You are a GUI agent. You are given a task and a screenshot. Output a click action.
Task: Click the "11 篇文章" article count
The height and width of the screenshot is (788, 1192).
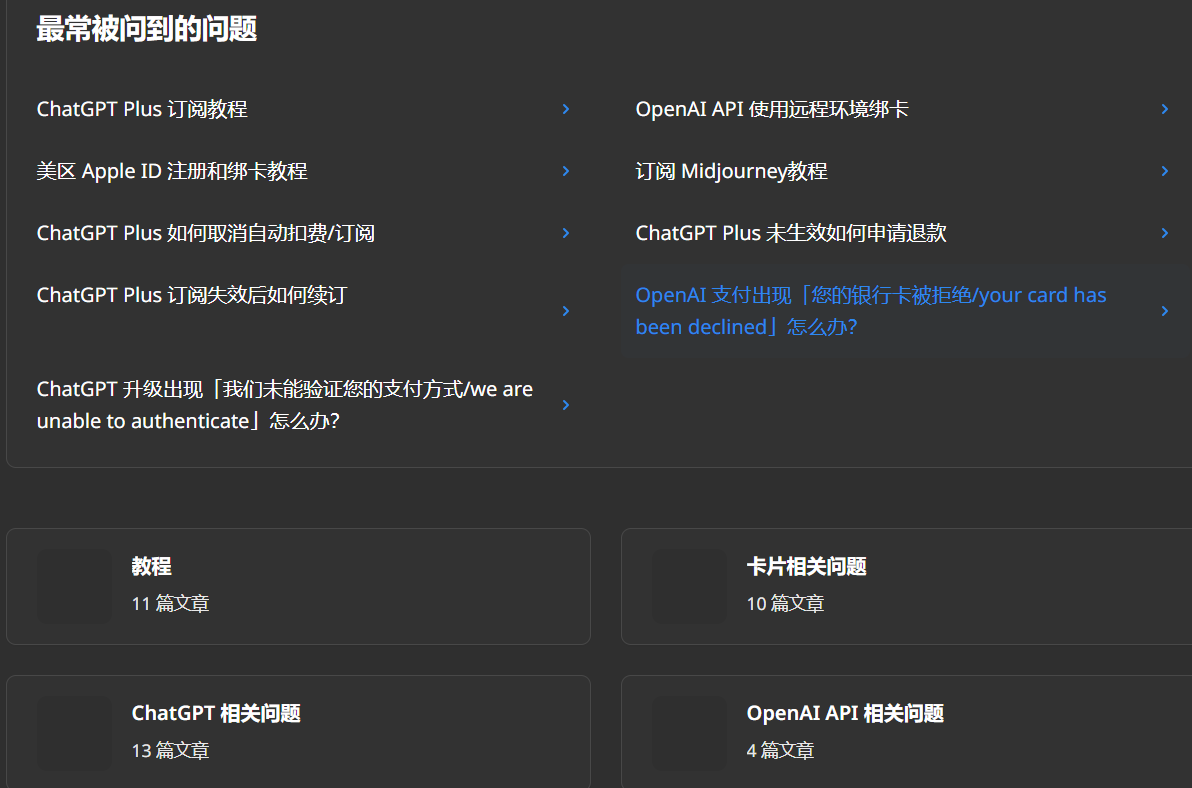coord(170,604)
